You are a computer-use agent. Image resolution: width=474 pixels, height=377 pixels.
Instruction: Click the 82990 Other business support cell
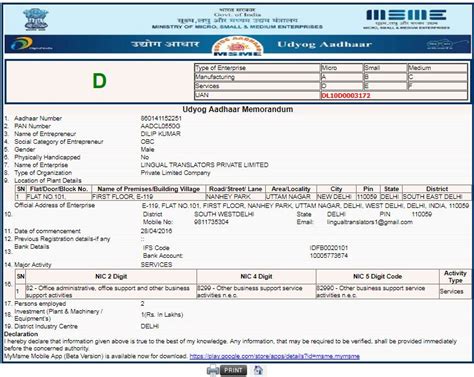coord(377,291)
